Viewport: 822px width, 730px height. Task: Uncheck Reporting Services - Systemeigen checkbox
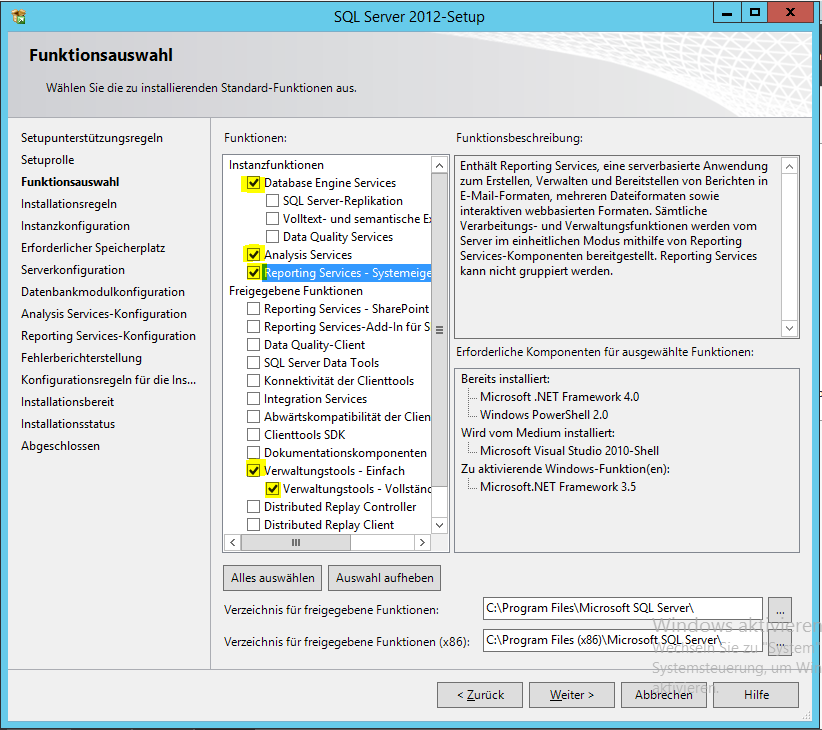coord(254,273)
